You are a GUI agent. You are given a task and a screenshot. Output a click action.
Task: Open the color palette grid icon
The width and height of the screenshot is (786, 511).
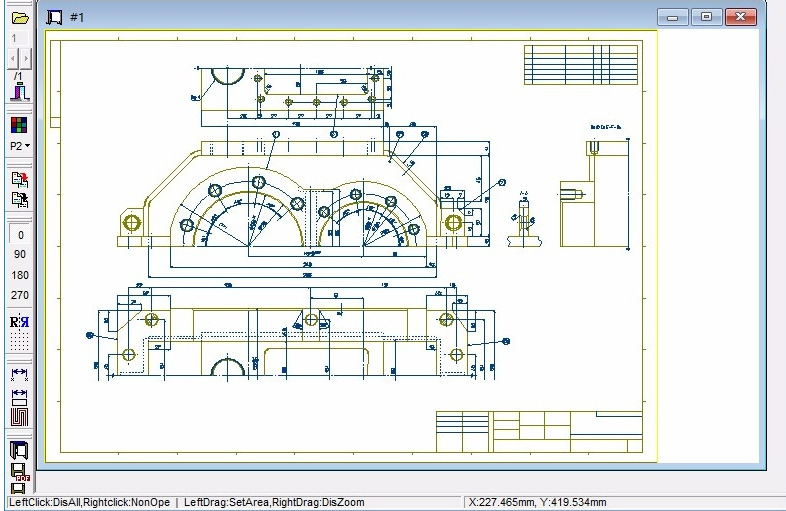tap(19, 125)
